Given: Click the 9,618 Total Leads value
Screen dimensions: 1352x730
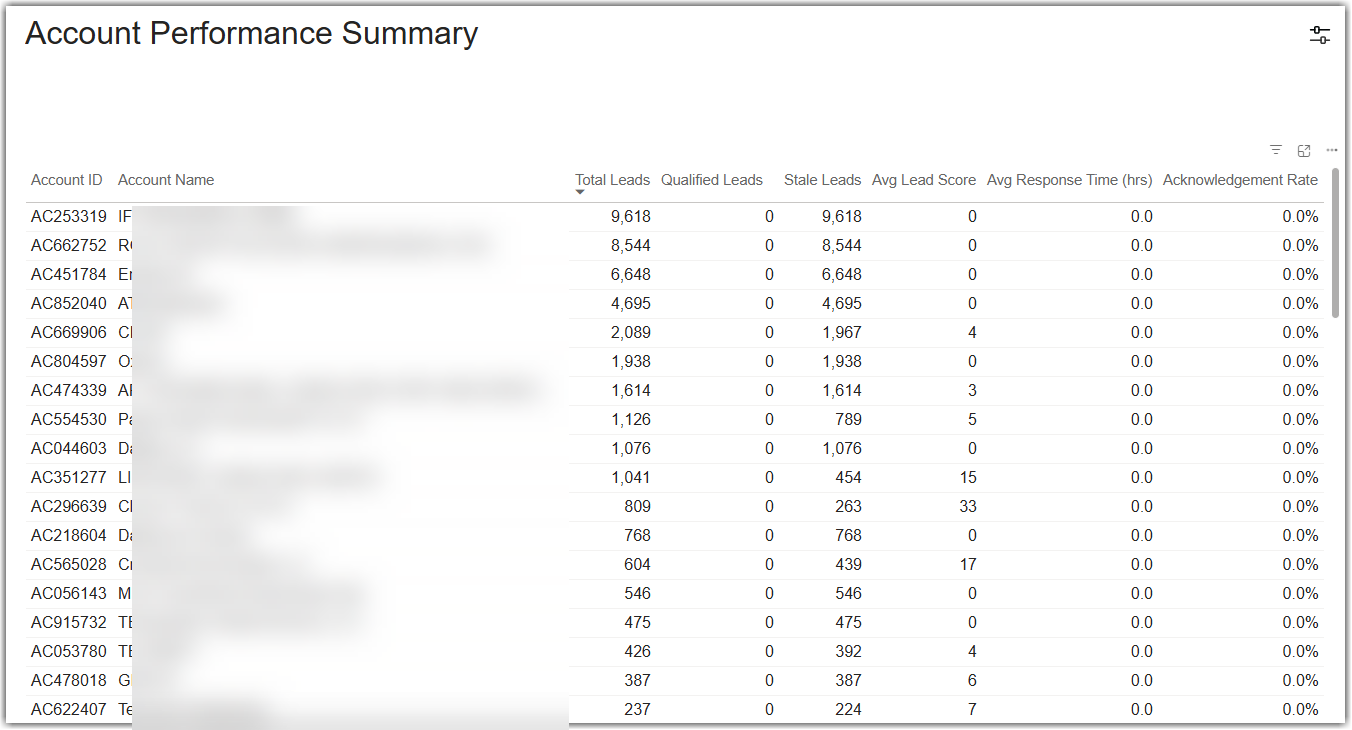Looking at the screenshot, I should click(x=630, y=217).
